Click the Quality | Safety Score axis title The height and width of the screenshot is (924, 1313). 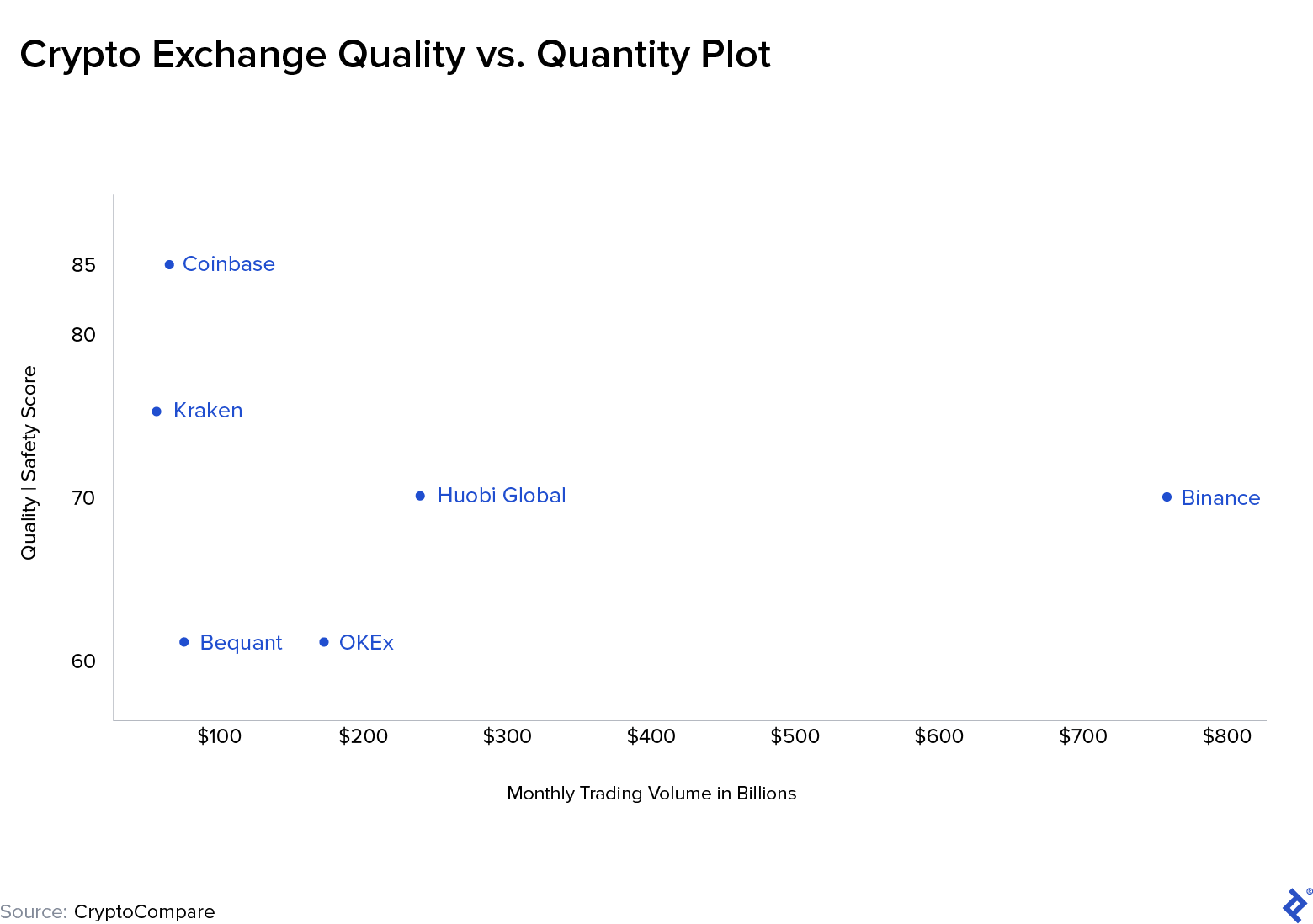point(29,463)
